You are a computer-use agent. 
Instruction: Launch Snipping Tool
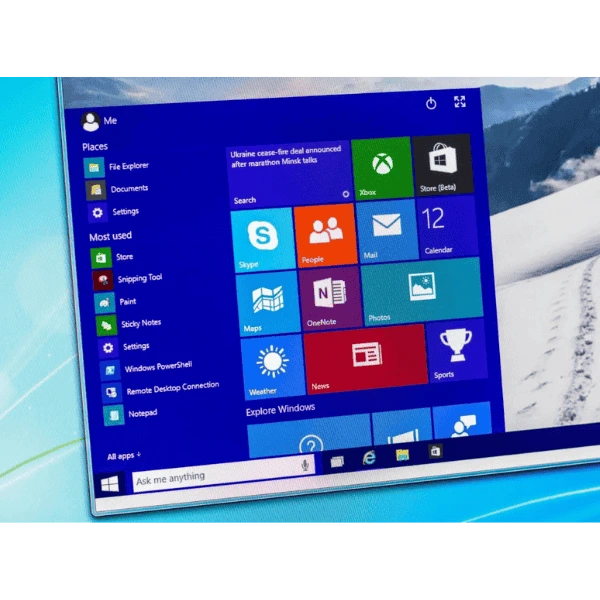pos(128,279)
